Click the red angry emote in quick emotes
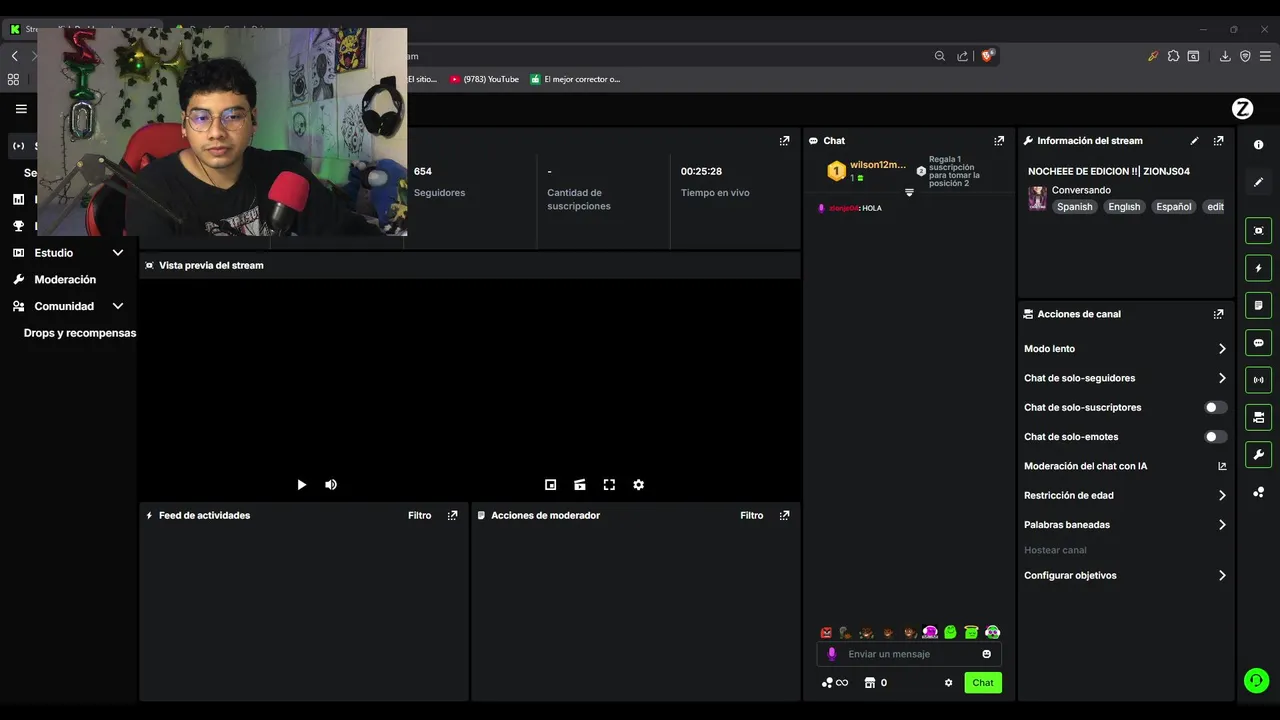1280x720 pixels. tap(826, 632)
